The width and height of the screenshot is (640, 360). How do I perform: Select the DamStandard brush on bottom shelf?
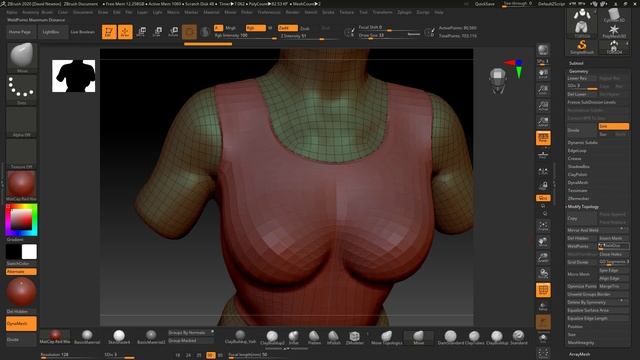click(451, 337)
